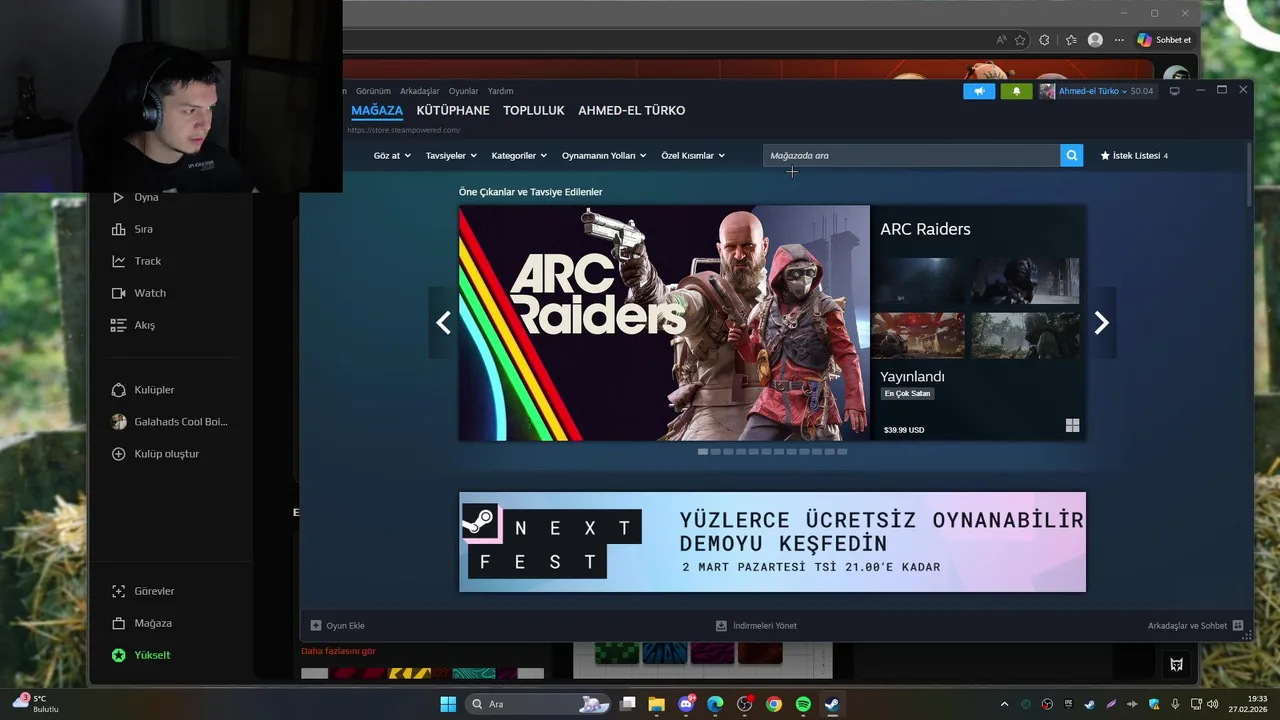This screenshot has height=720, width=1280.
Task: Open the Yardım menu in Steam
Action: [x=500, y=91]
